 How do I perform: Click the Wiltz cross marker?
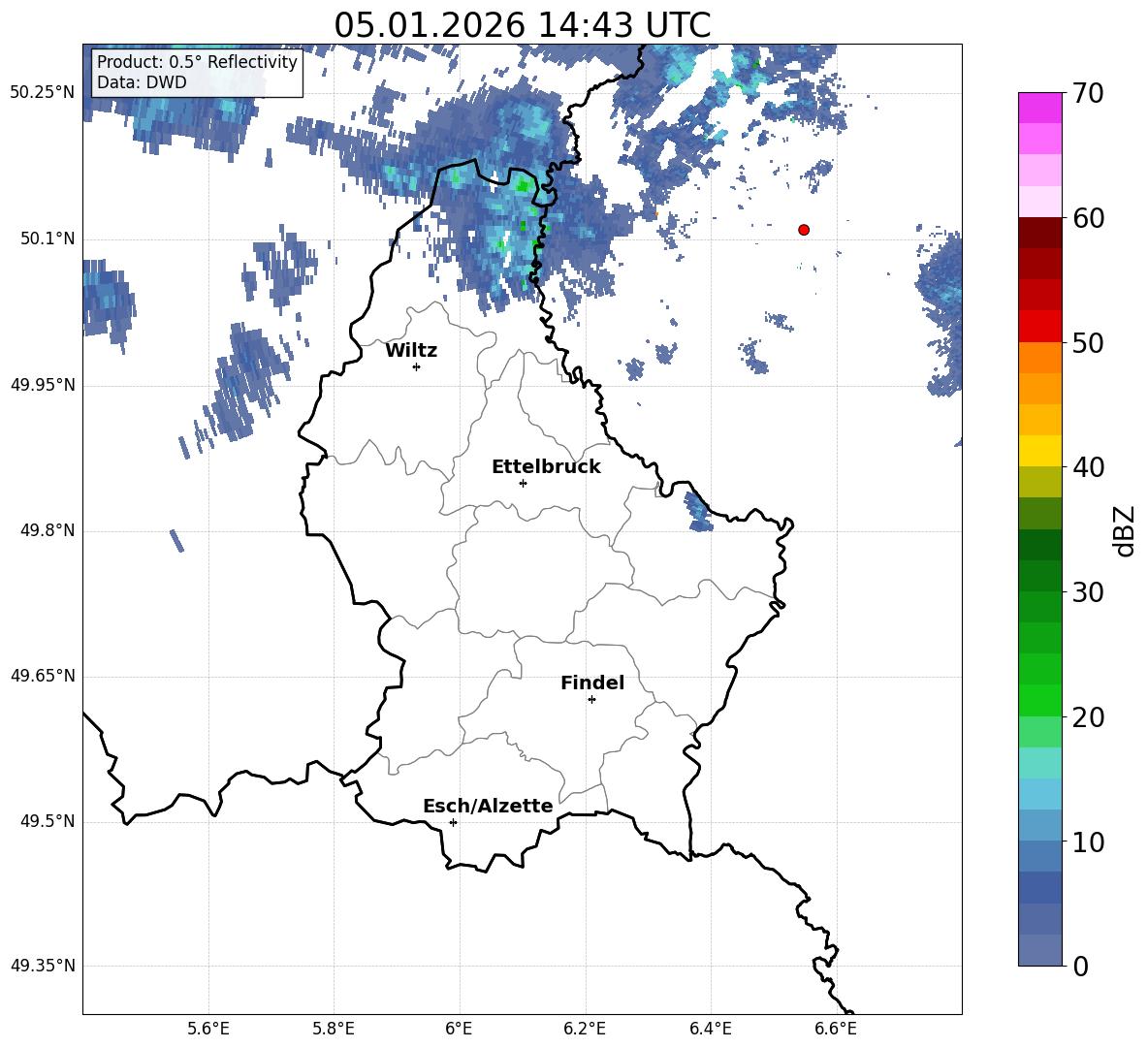(417, 366)
